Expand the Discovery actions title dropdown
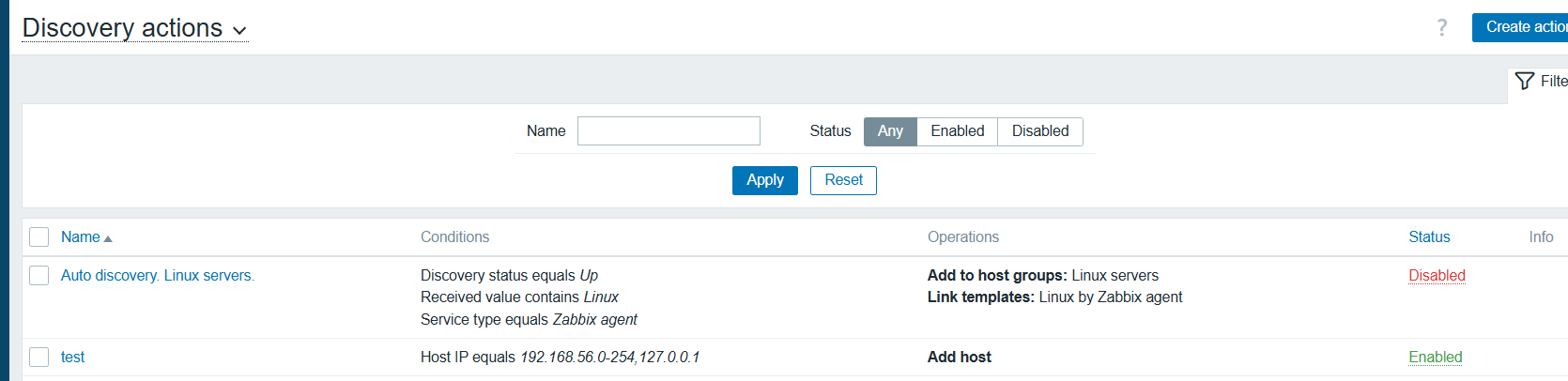 [239, 30]
